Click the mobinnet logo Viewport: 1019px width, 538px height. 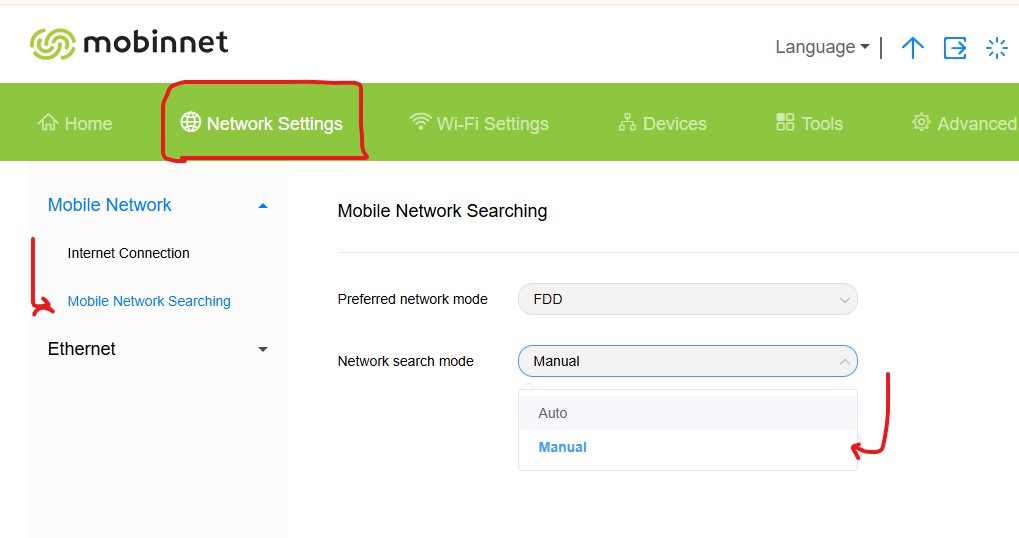point(129,43)
